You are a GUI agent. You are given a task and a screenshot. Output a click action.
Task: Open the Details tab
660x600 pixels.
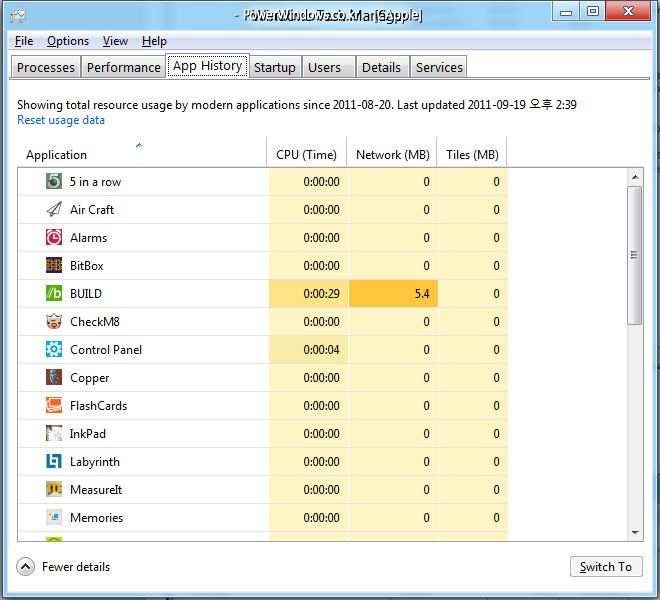click(x=382, y=67)
